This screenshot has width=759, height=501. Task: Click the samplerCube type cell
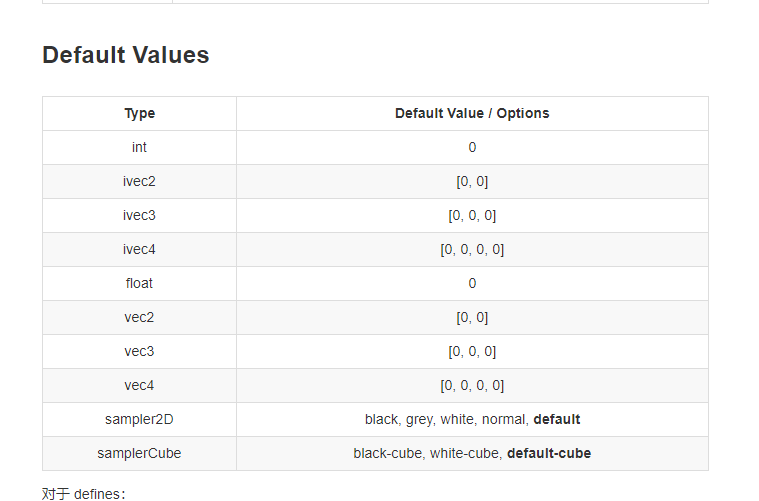point(139,453)
